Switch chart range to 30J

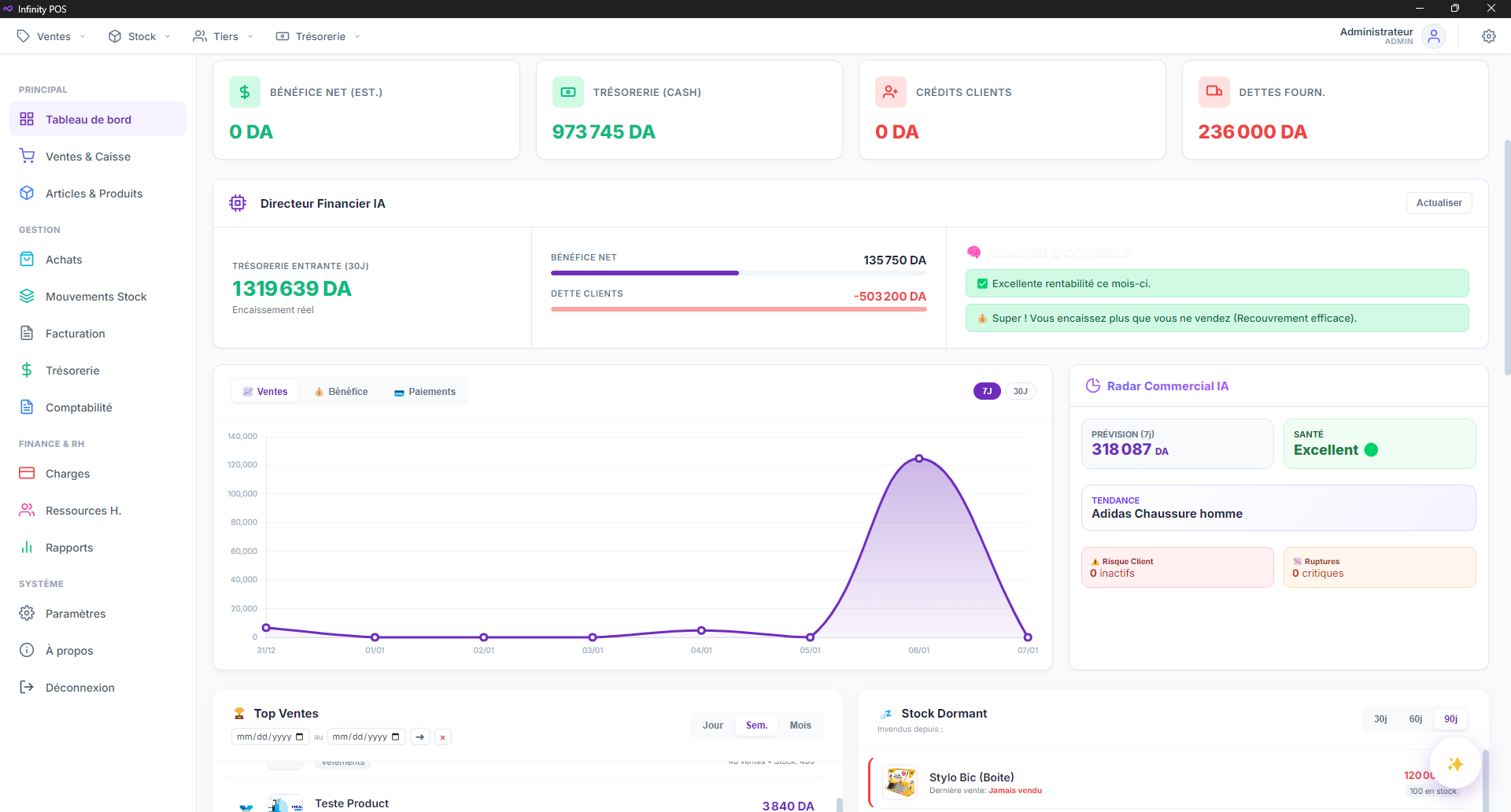click(1020, 391)
